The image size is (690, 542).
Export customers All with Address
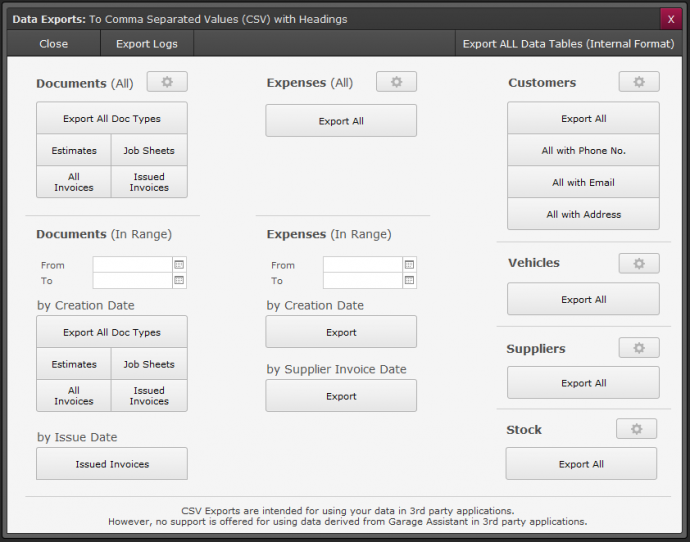(584, 214)
